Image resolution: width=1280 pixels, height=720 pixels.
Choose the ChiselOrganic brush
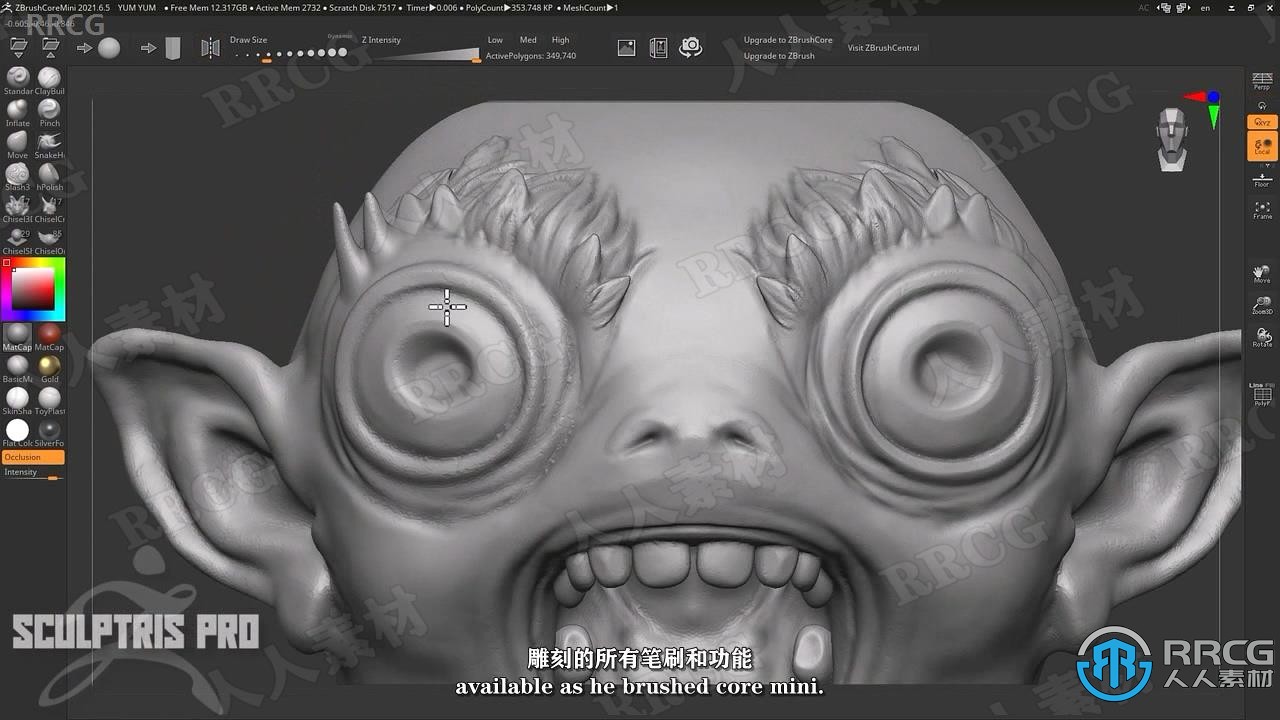49,242
